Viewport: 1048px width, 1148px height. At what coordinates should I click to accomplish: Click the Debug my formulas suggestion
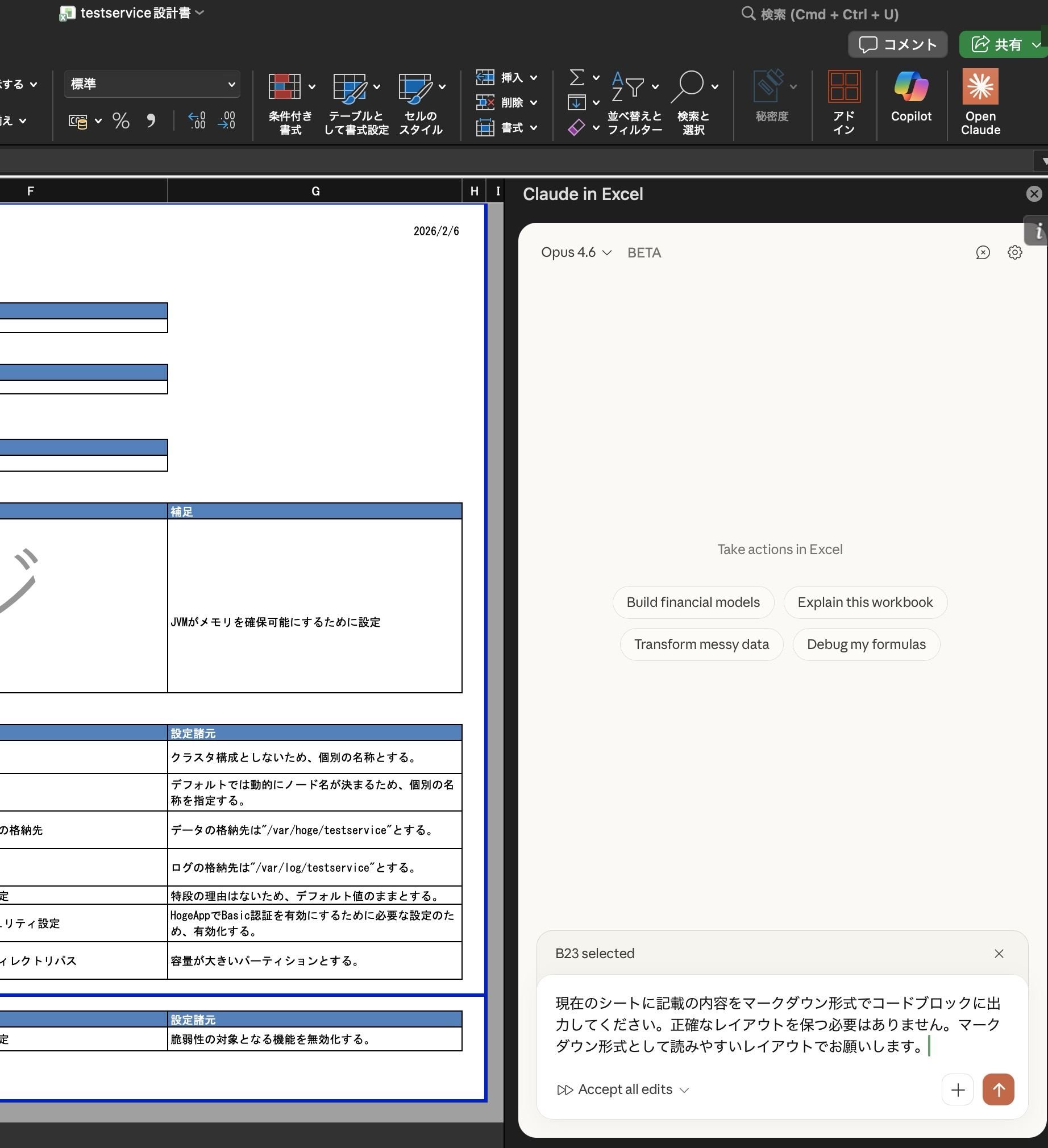[865, 644]
